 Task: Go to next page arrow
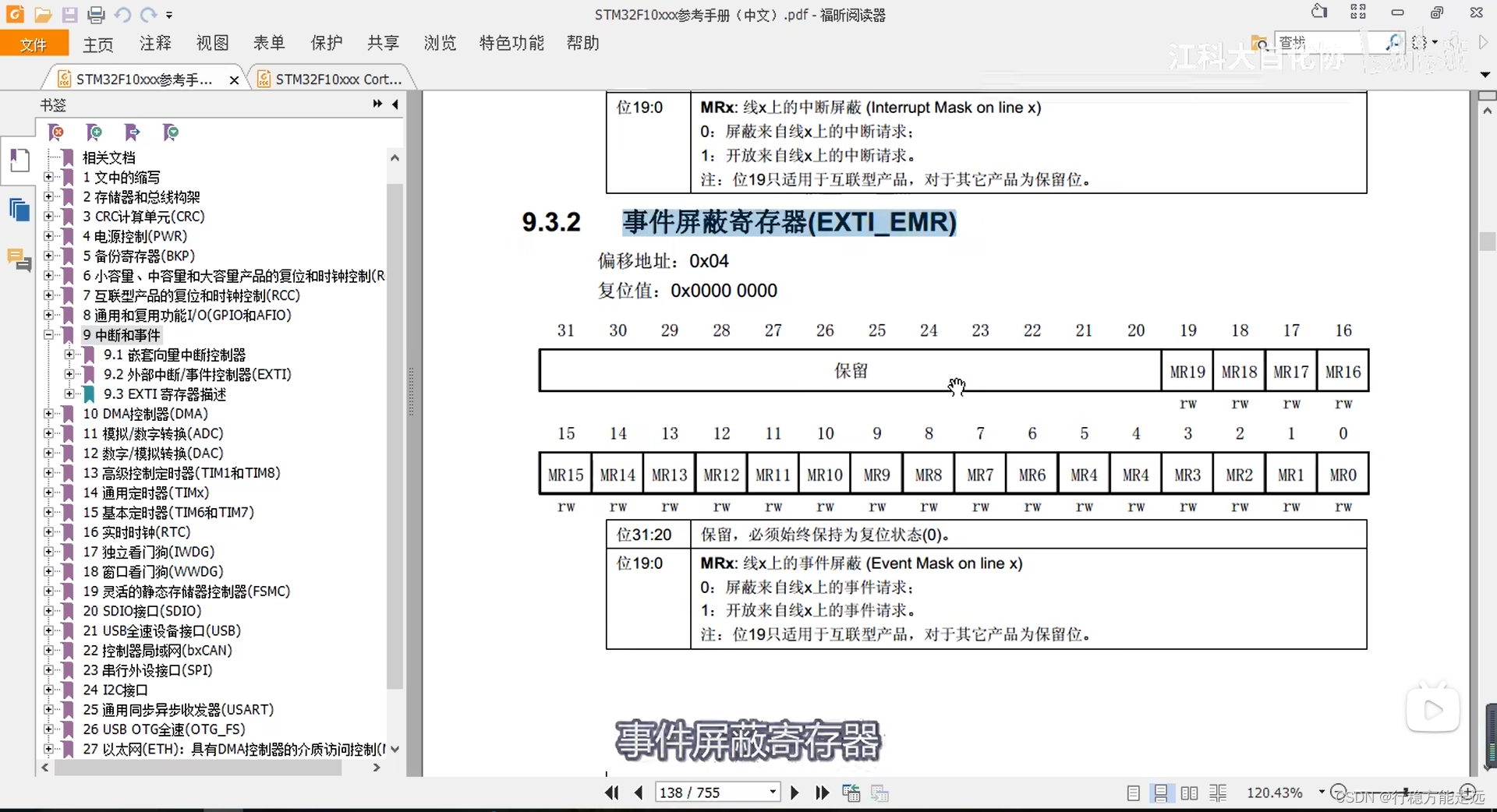coord(795,793)
